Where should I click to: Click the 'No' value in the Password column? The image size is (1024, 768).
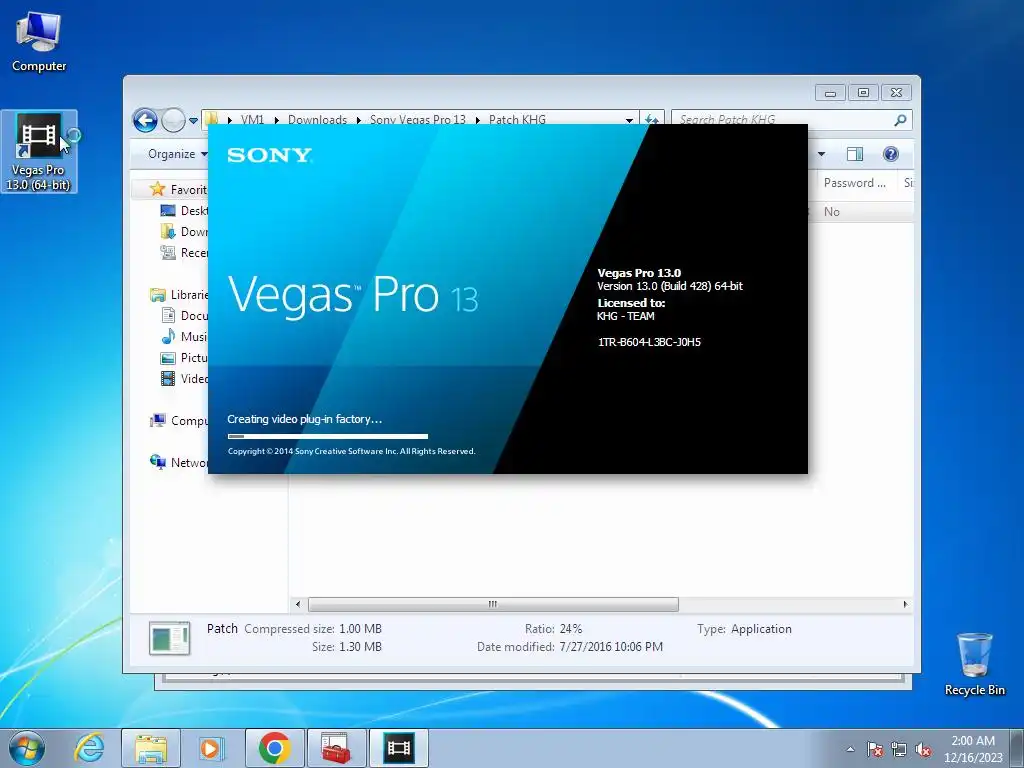point(831,212)
